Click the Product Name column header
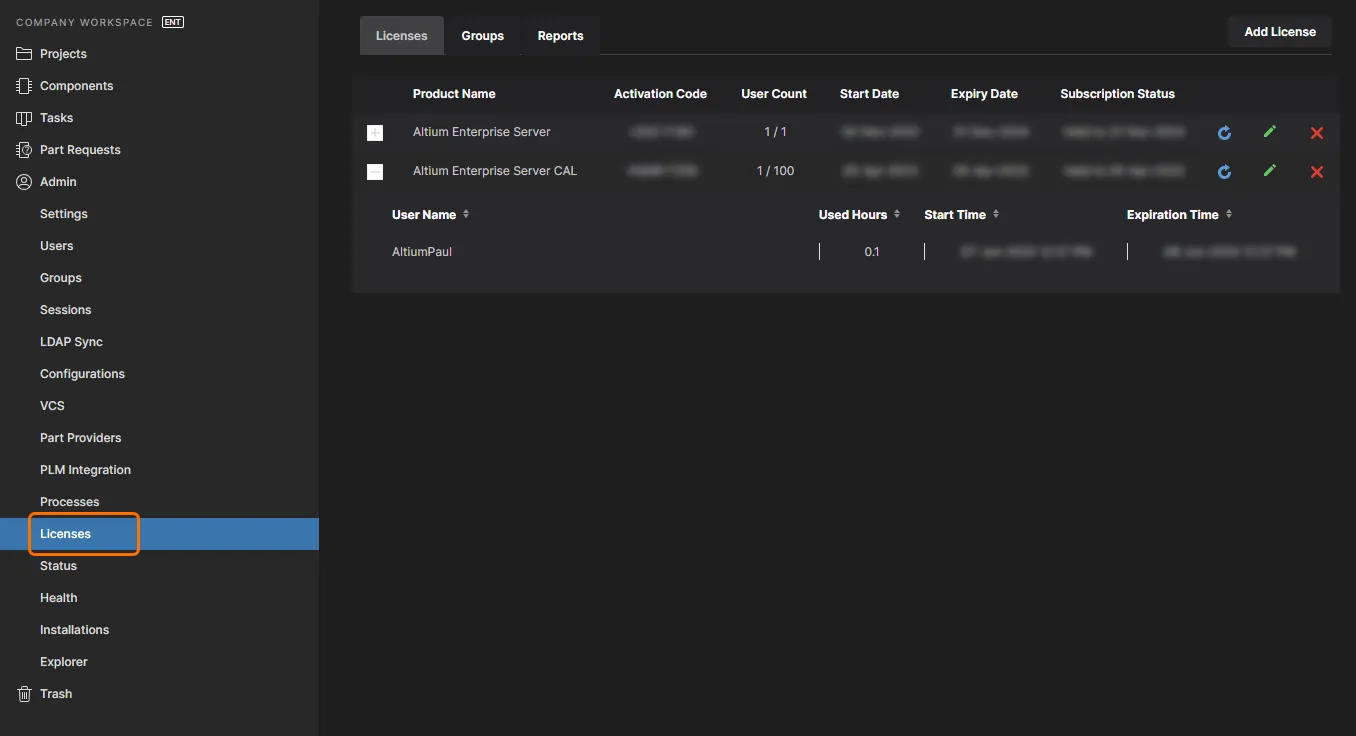The image size is (1356, 736). (454, 94)
